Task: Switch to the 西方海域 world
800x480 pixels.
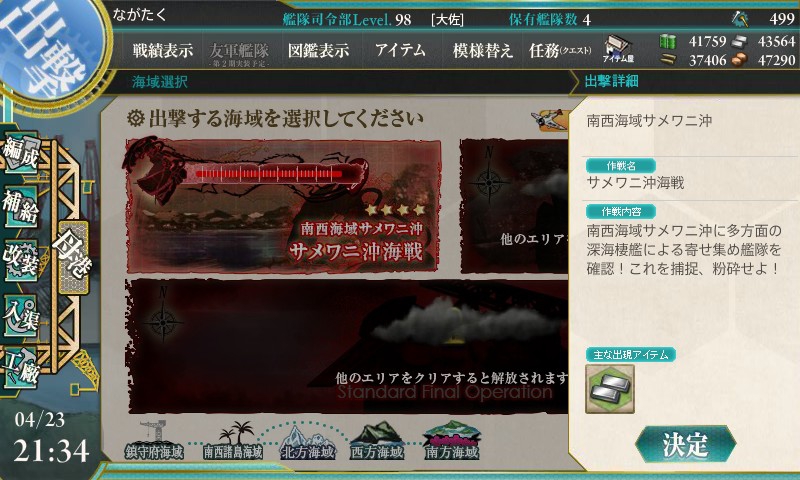Action: [x=377, y=442]
